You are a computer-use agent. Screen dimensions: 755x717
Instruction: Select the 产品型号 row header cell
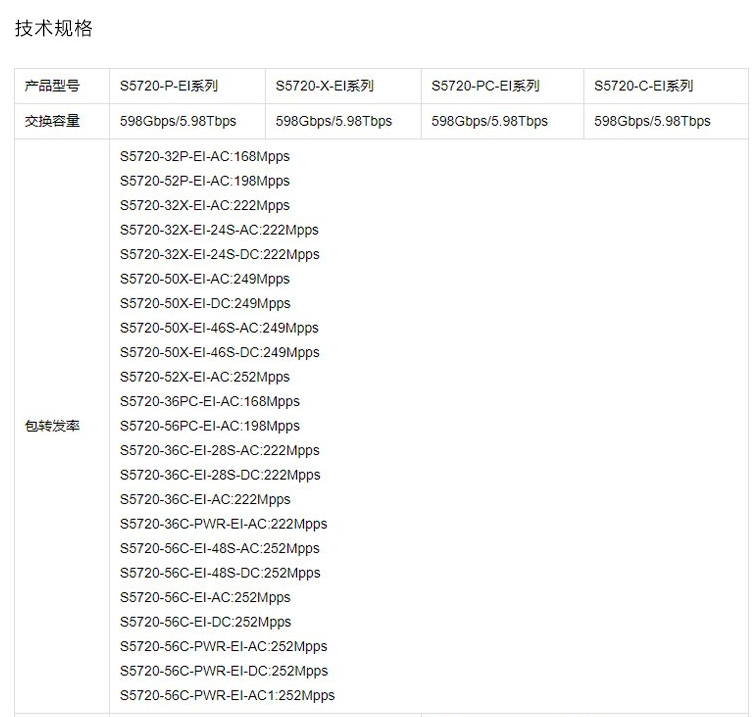click(62, 86)
